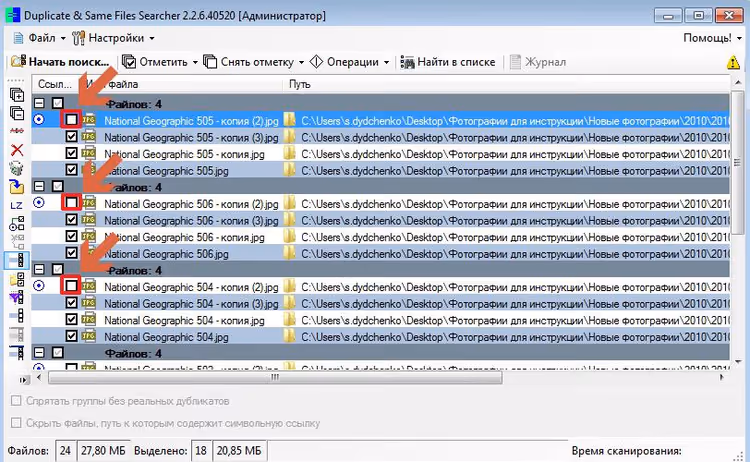Sort by the Путь column header
This screenshot has height=462, width=750.
(506, 84)
